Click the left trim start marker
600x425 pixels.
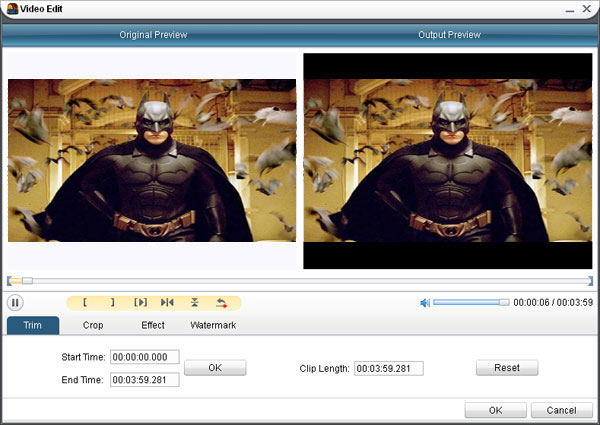(9, 281)
